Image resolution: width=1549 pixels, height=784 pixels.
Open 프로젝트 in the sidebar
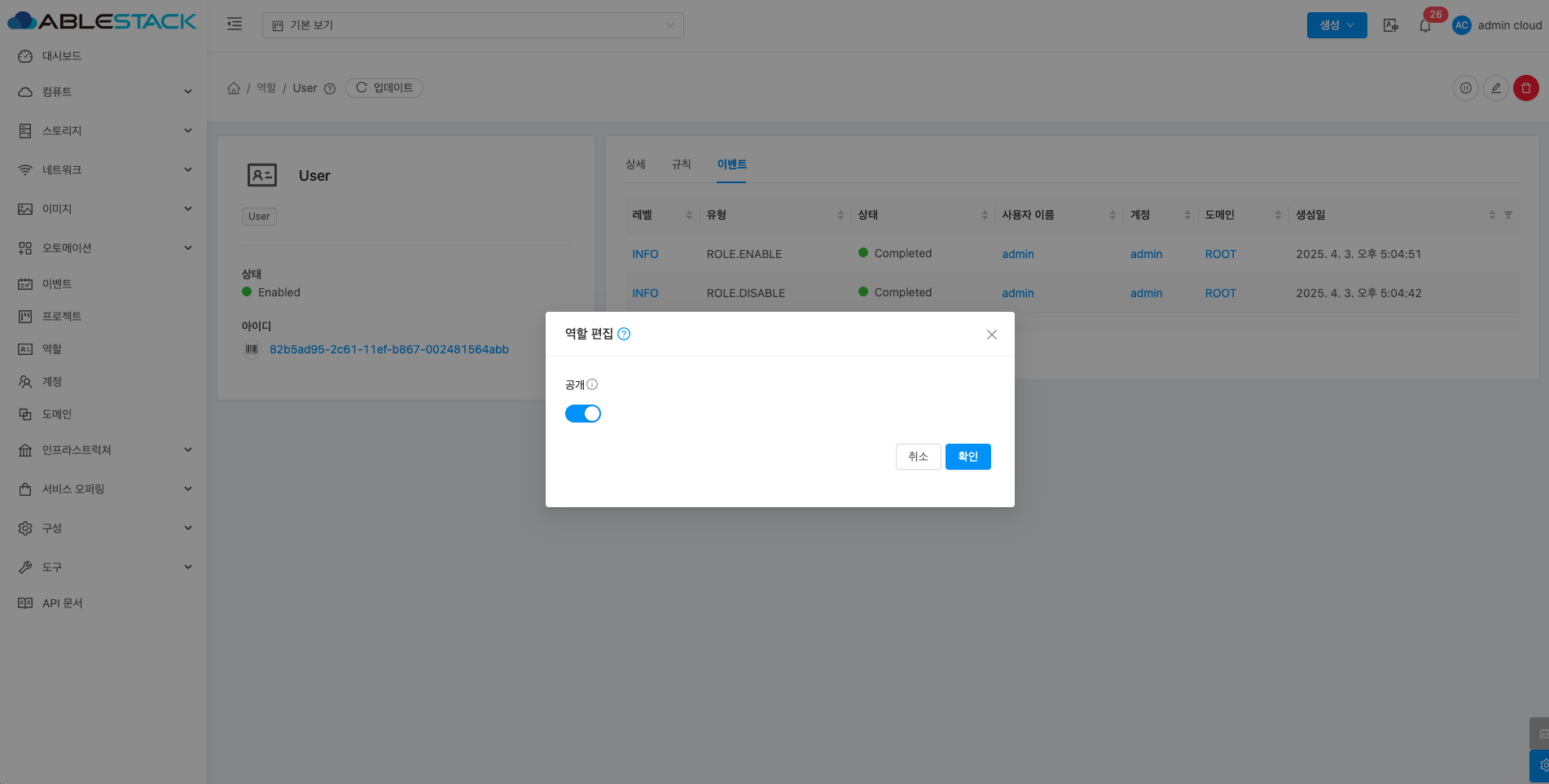click(103, 317)
